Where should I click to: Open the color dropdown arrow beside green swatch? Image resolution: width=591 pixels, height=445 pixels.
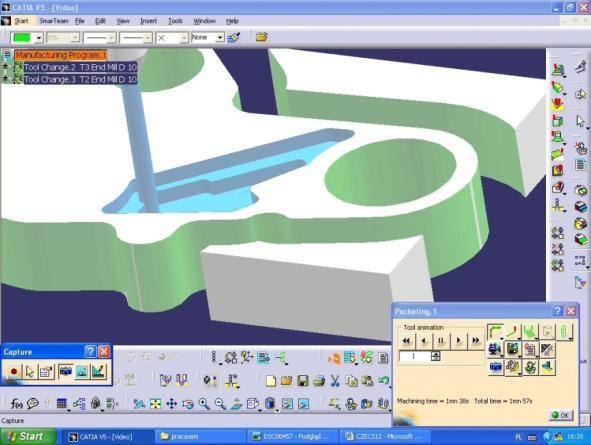(38, 38)
